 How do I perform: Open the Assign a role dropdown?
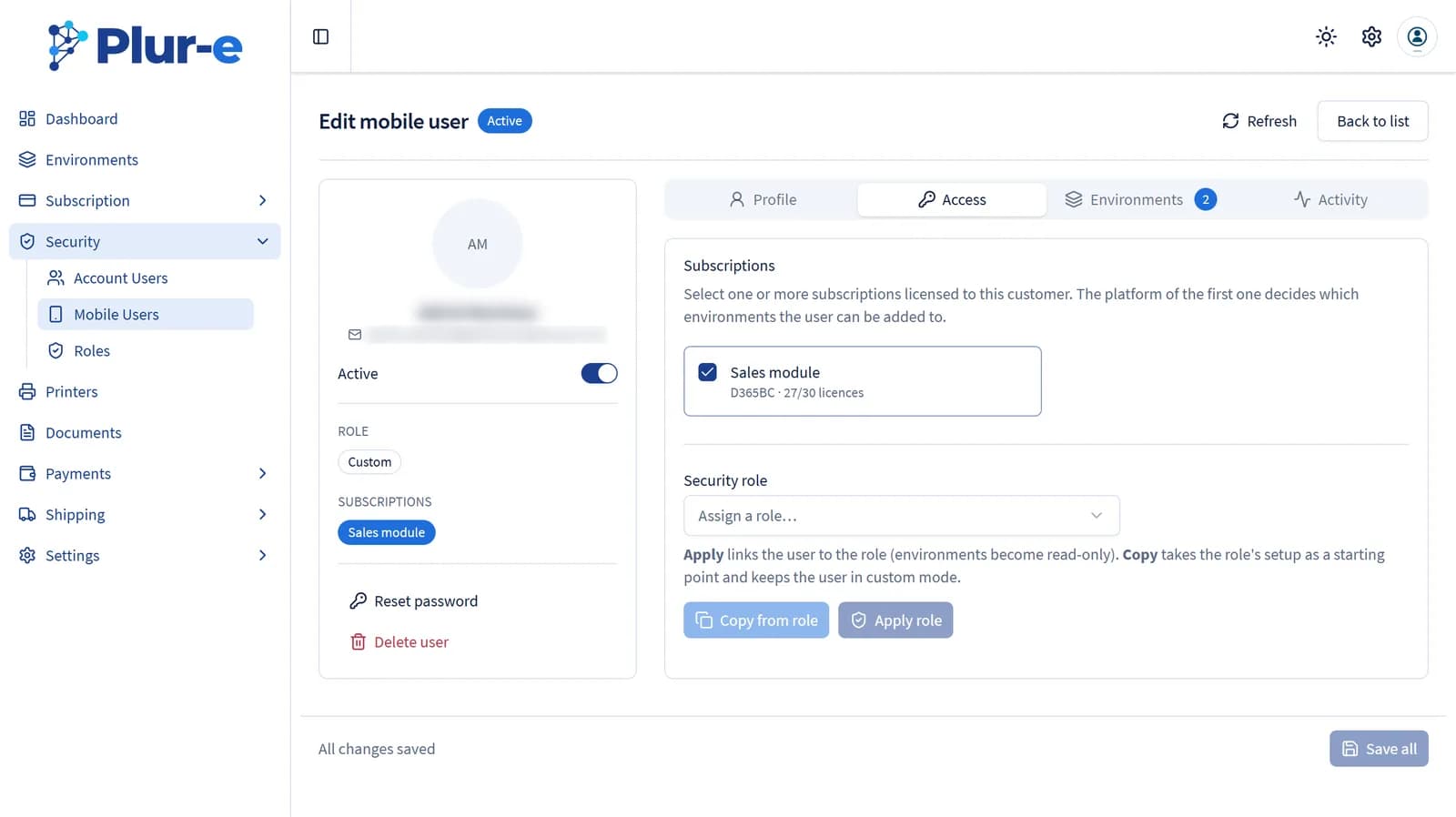[x=901, y=516]
